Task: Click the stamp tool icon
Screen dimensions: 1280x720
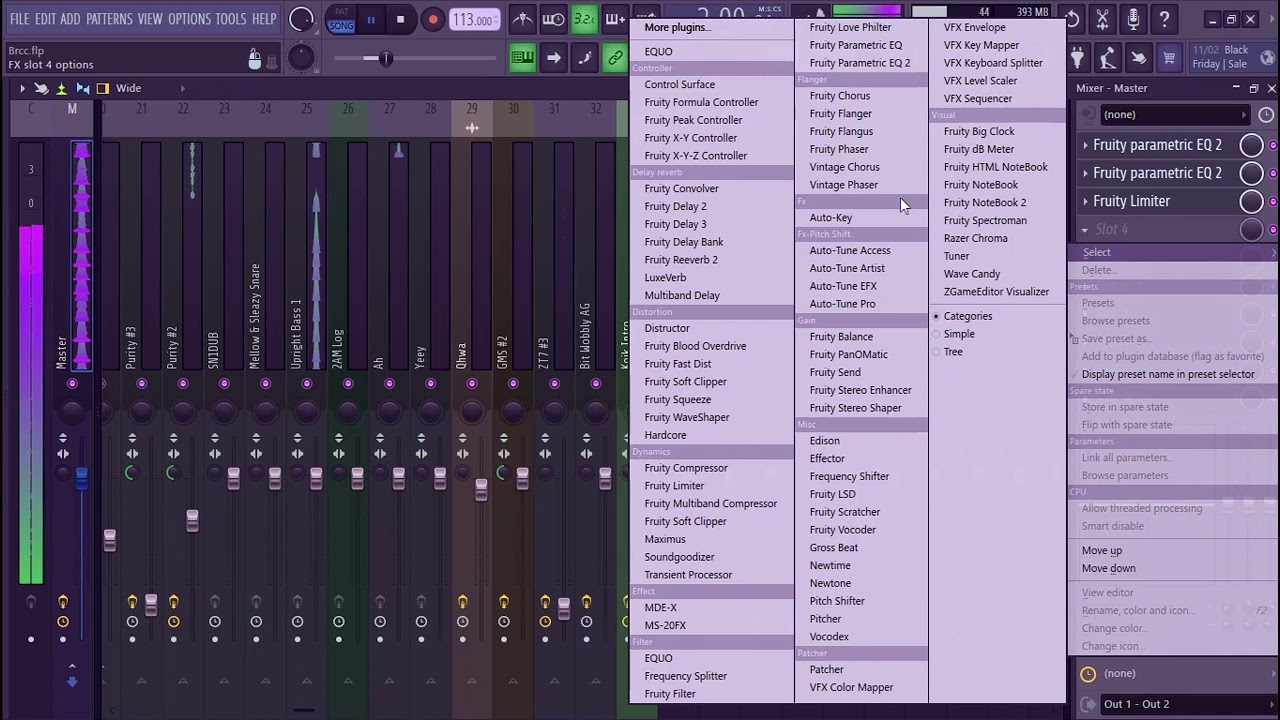Action: 1107,58
